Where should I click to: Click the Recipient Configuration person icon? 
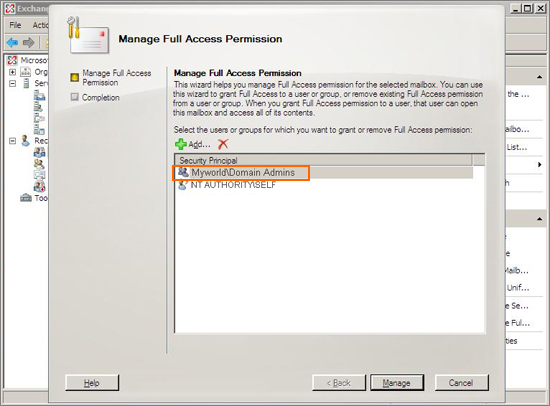[x=25, y=140]
